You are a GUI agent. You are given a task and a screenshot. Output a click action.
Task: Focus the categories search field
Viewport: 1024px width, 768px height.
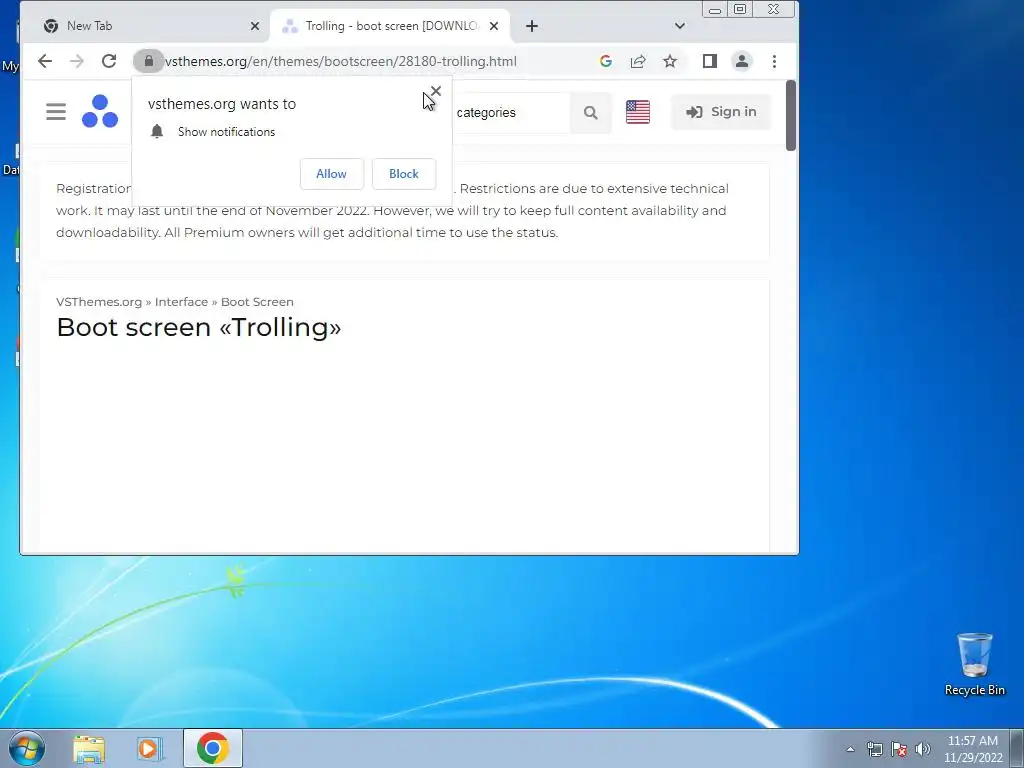(x=511, y=112)
